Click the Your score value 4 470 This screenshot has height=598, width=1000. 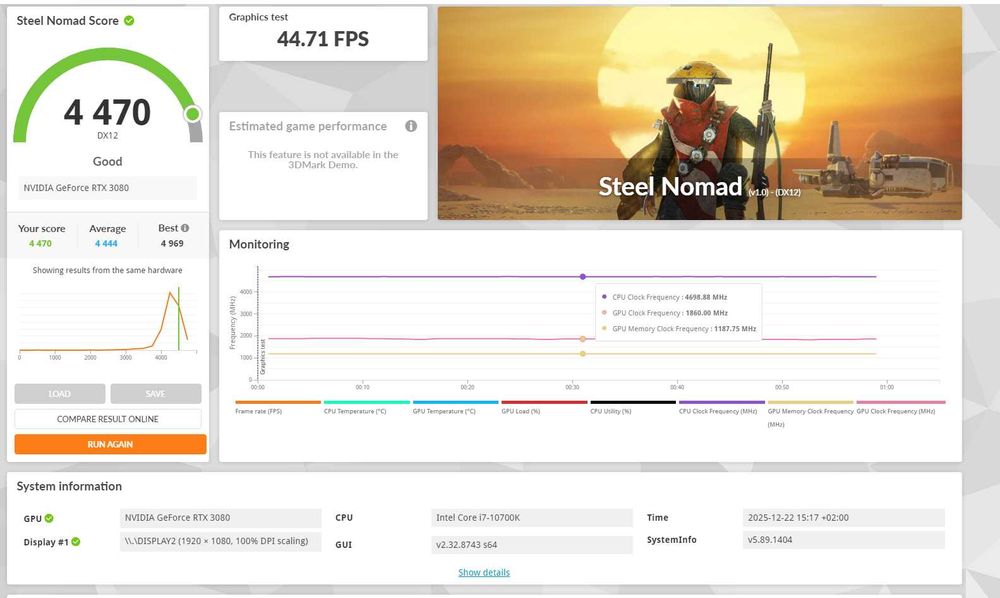coord(40,244)
